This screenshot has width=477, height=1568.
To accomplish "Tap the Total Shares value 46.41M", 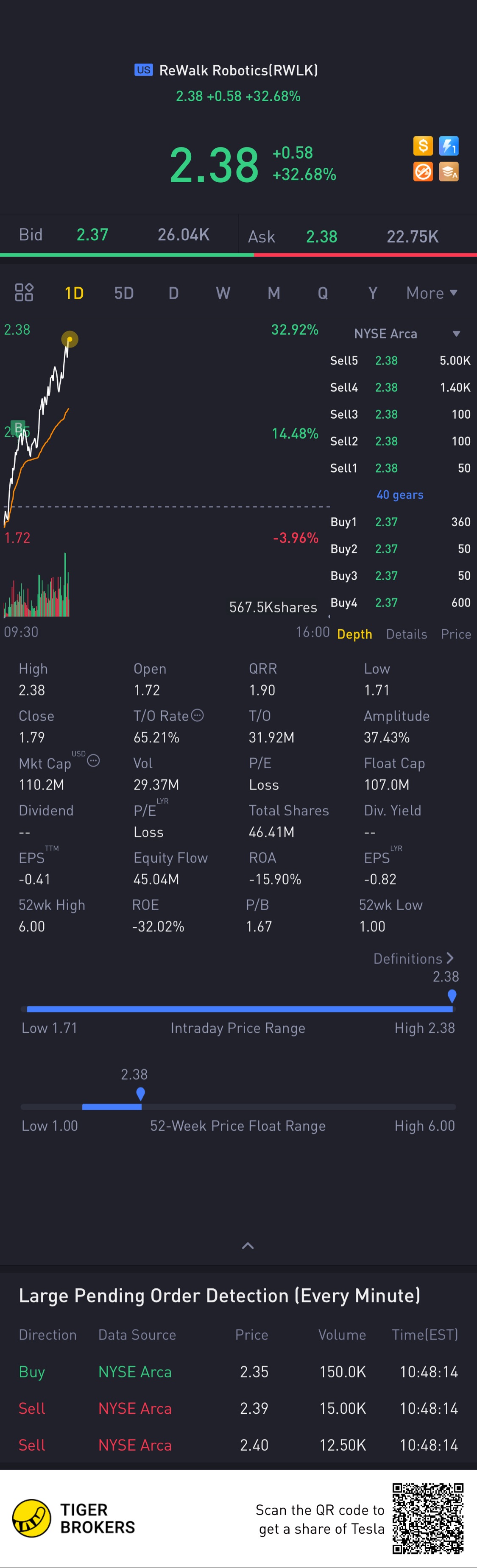I will point(272,832).
